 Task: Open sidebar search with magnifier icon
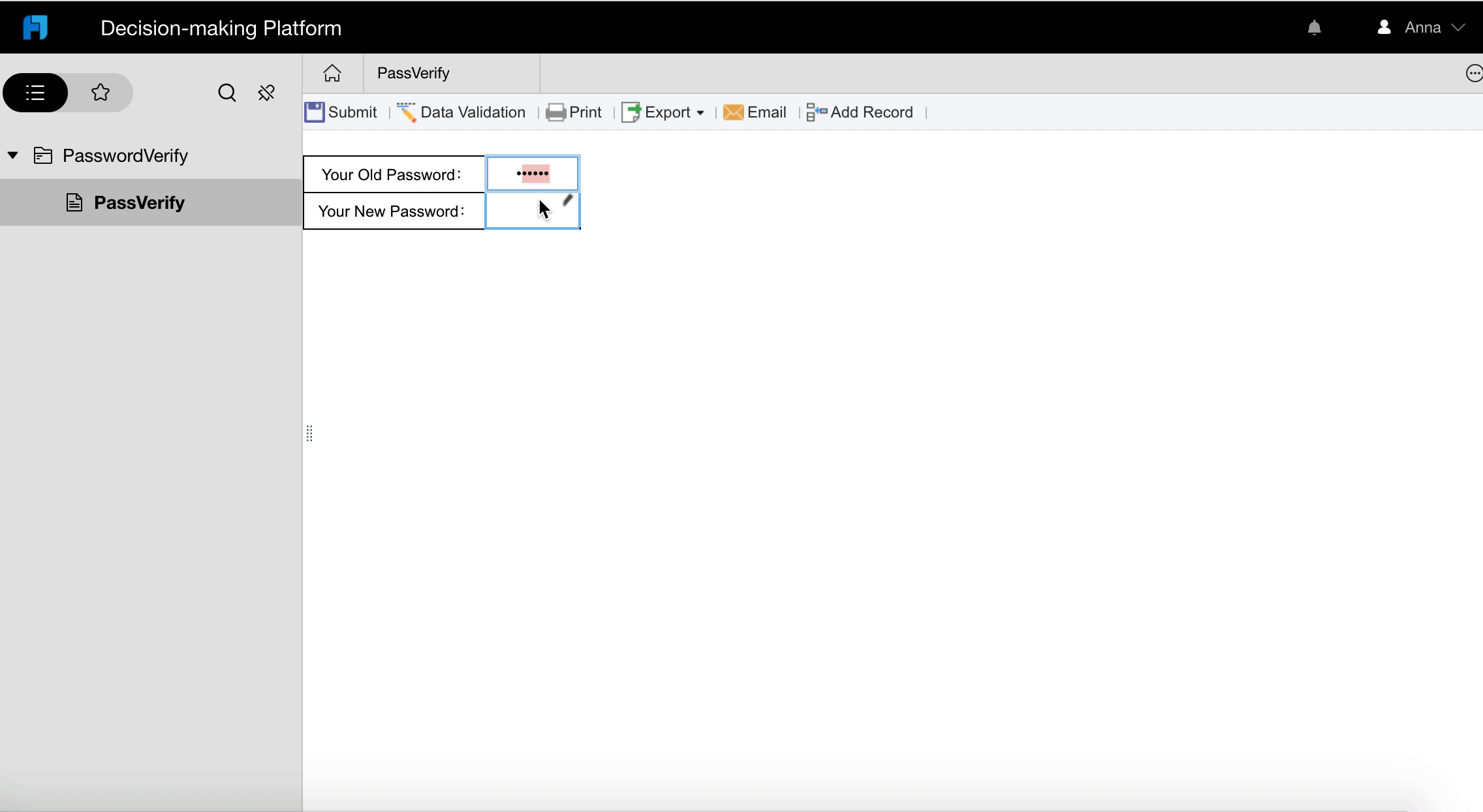coord(226,92)
